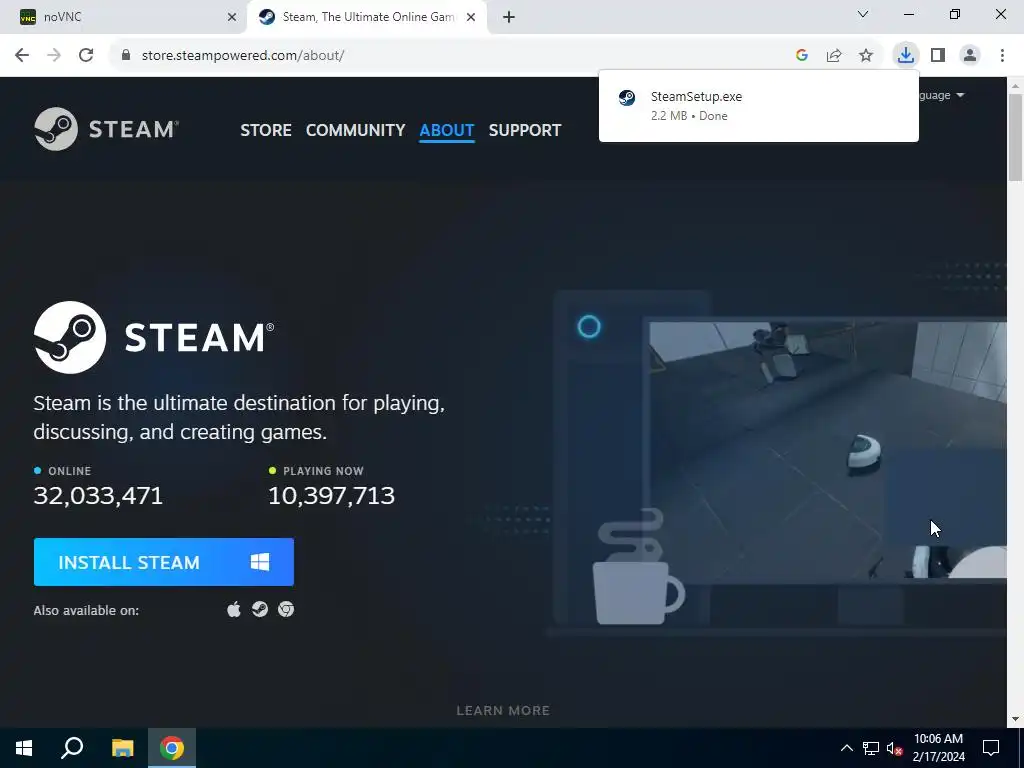The image size is (1024, 768).
Task: Click the PLAYING NOW count 10,397,713
Action: (x=332, y=496)
